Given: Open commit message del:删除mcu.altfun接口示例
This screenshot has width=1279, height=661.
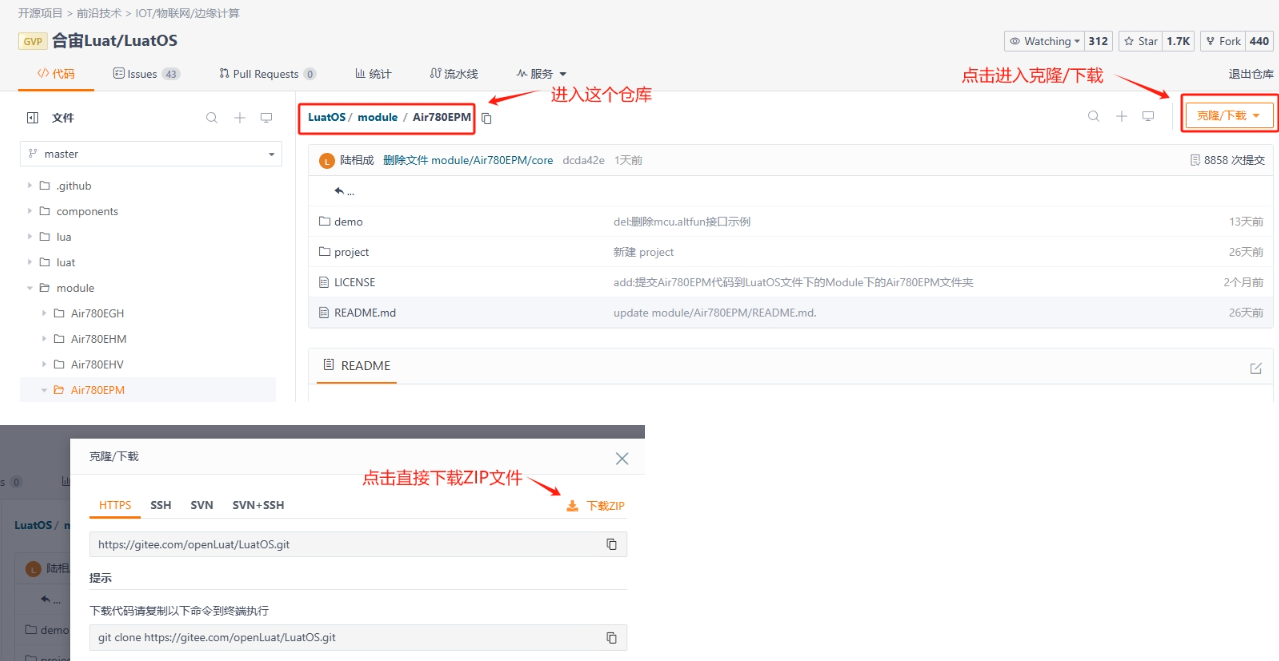Looking at the screenshot, I should pos(682,222).
